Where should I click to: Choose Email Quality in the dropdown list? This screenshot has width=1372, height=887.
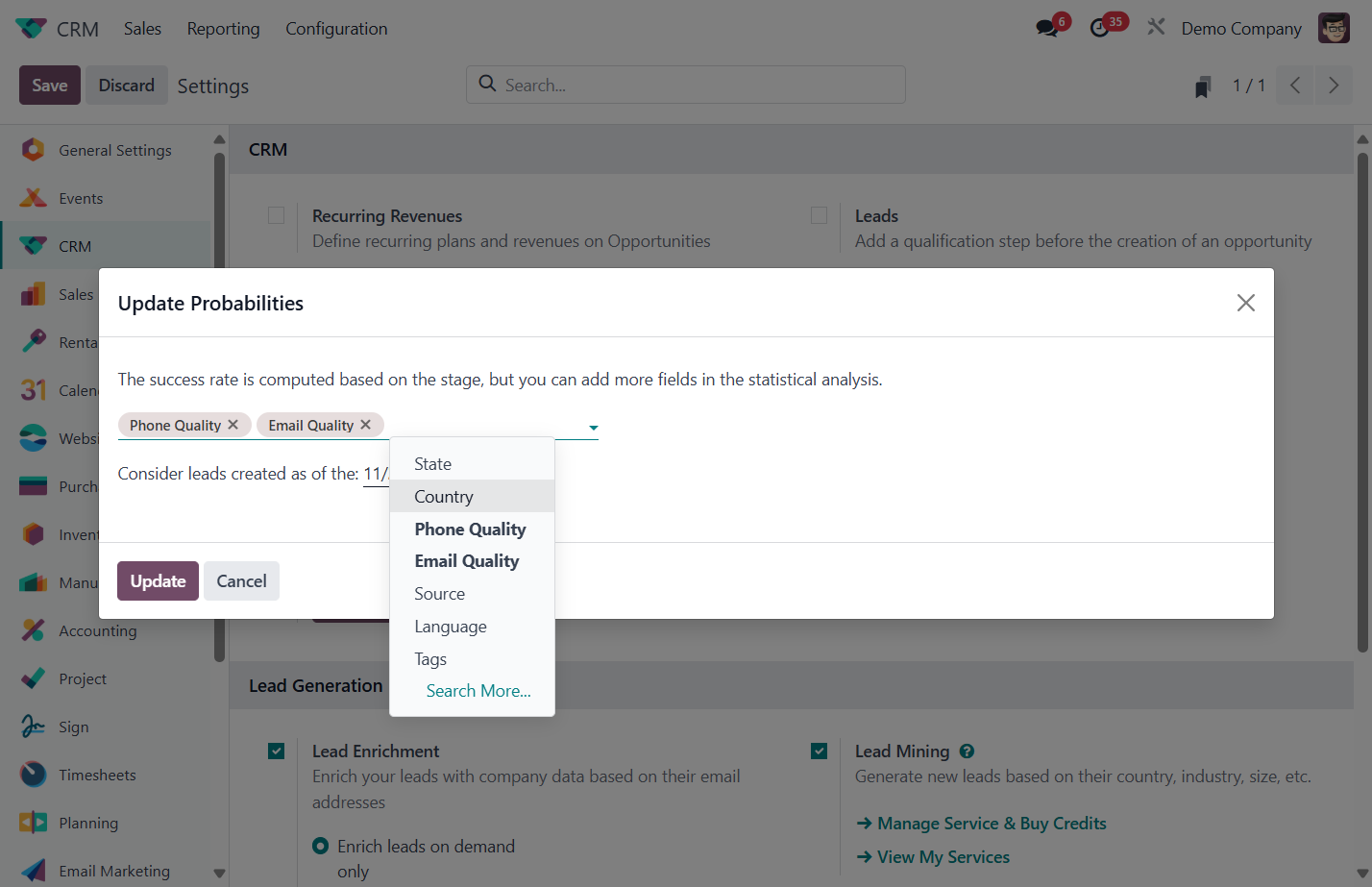472,561
